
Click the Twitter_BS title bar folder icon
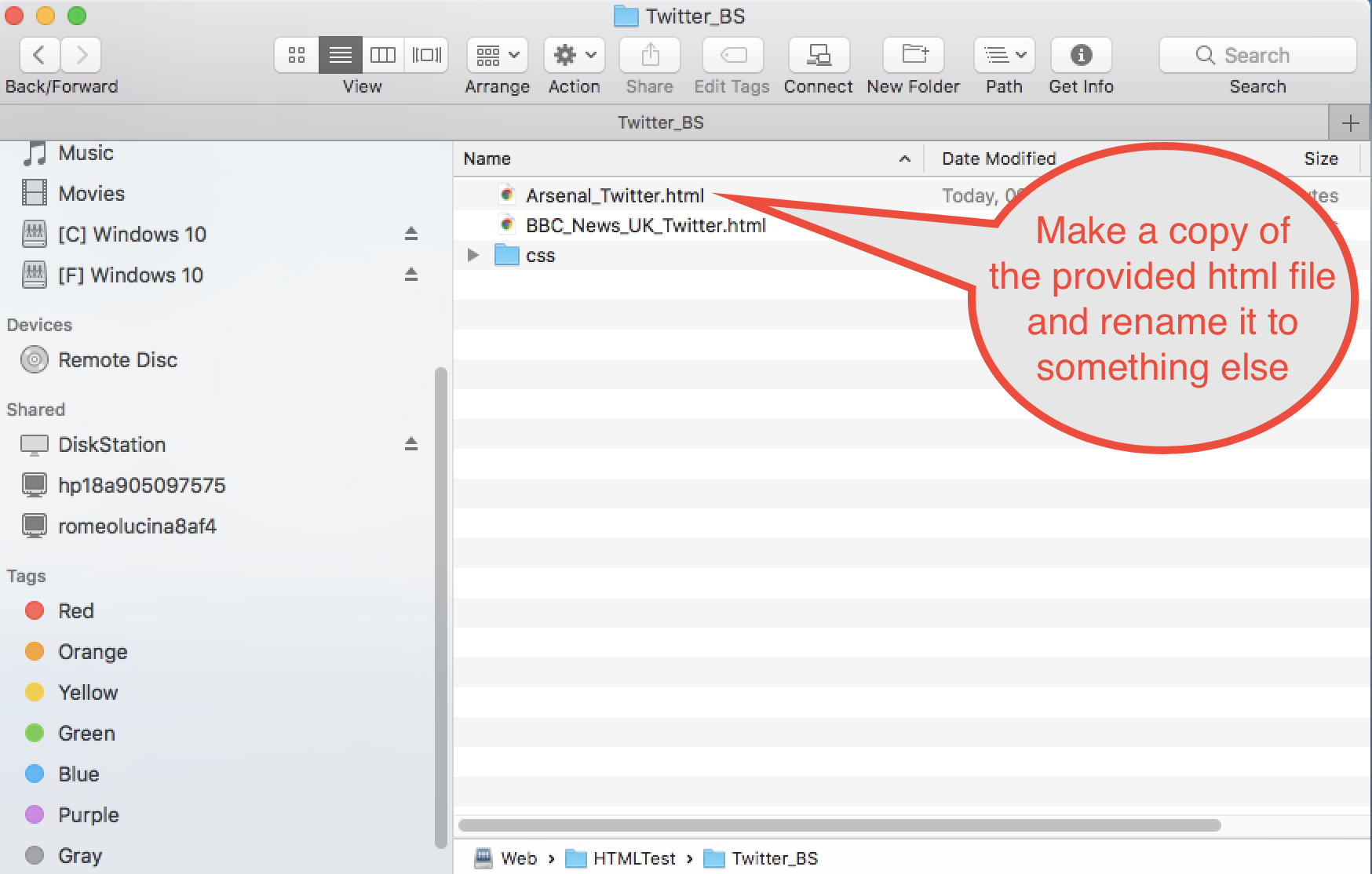coord(626,16)
